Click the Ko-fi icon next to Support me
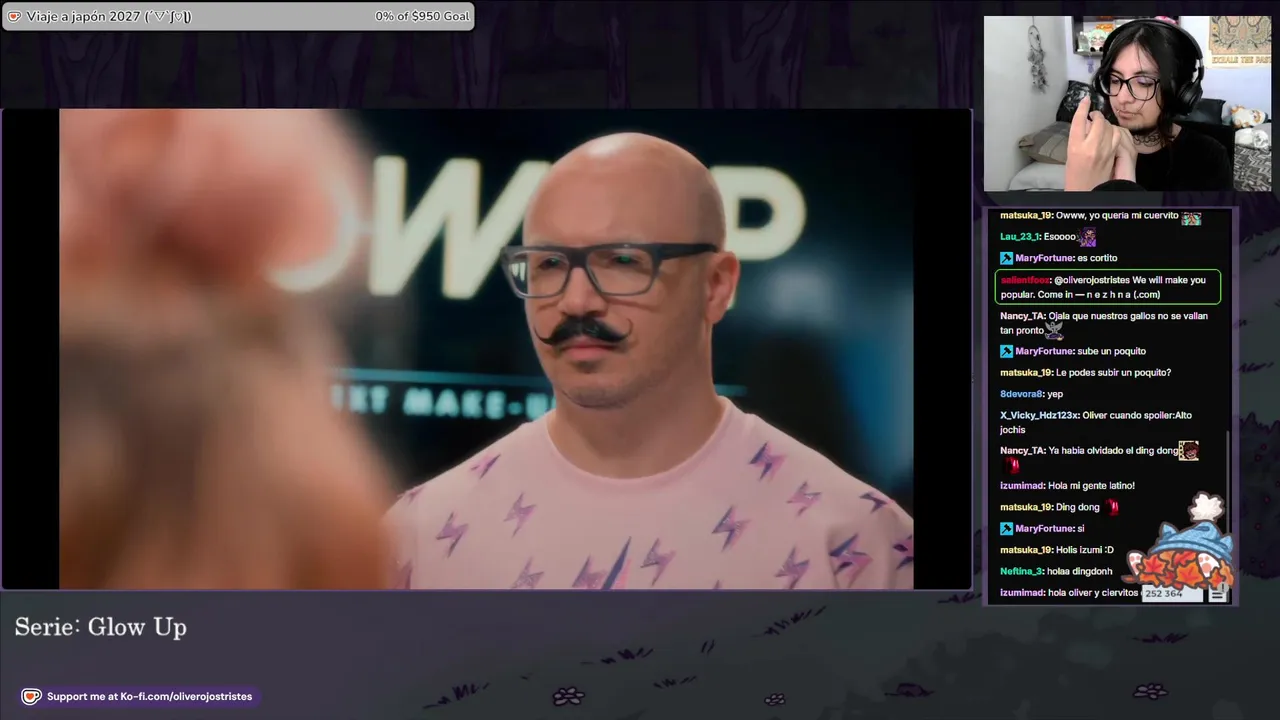Viewport: 1280px width, 720px height. (x=31, y=696)
